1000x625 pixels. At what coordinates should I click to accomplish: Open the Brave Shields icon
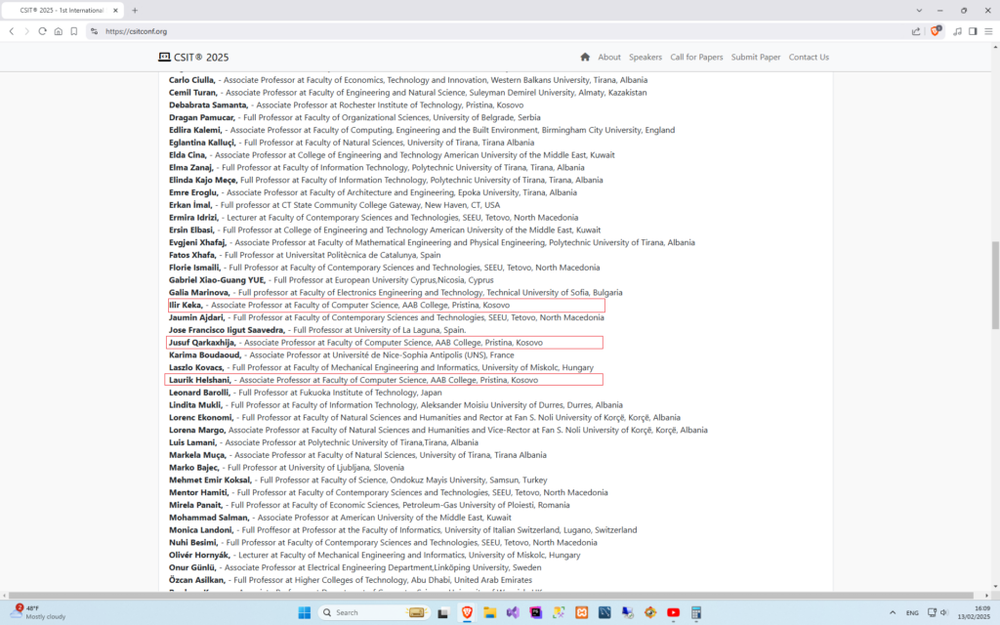tap(935, 31)
